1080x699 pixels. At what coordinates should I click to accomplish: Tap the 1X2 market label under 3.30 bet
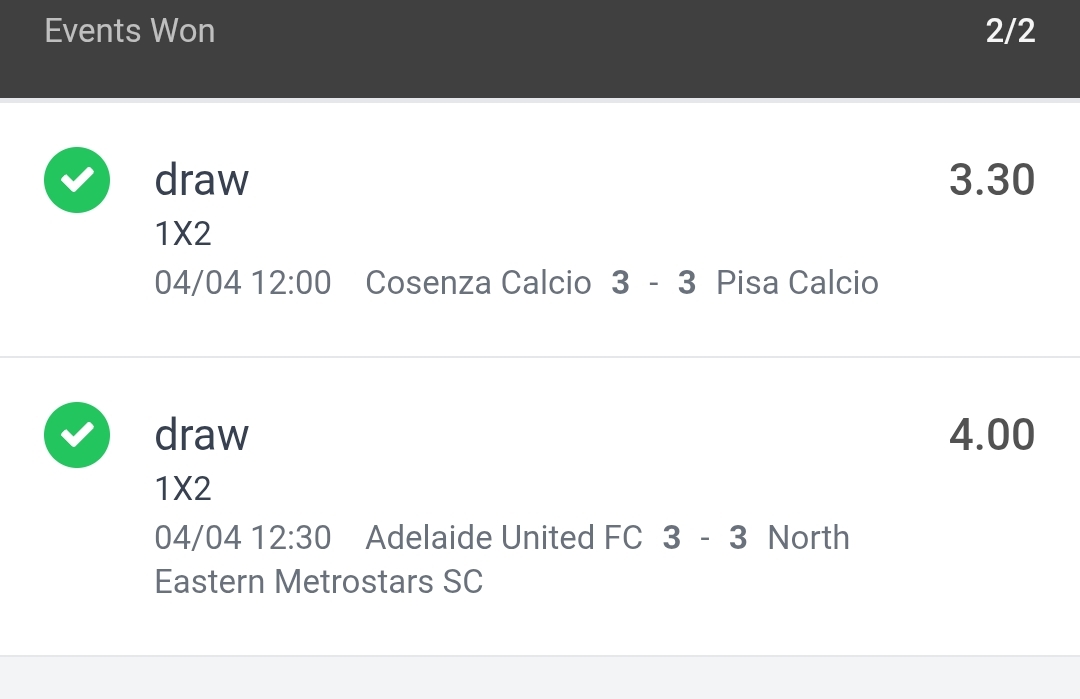coord(183,233)
